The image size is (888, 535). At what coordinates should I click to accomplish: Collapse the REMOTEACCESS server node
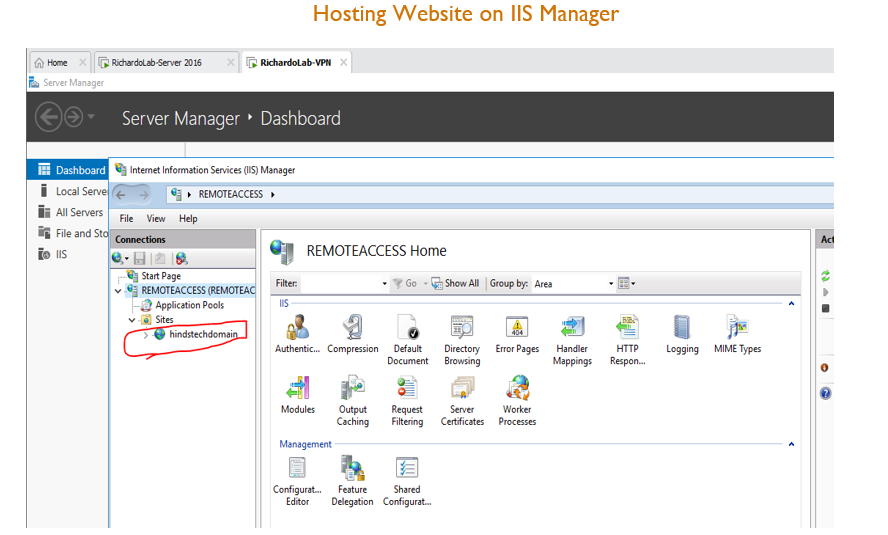click(x=118, y=291)
